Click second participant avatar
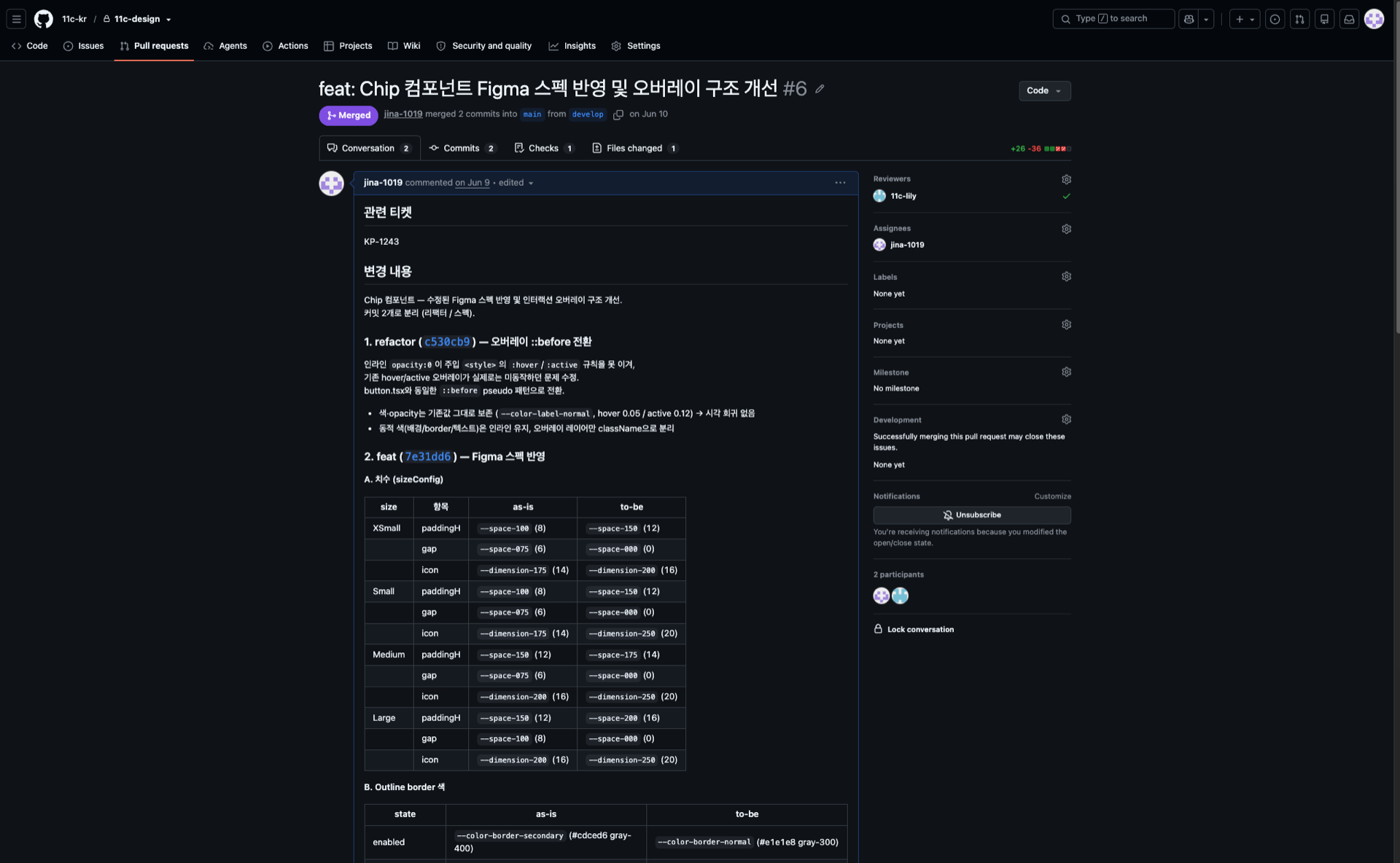Screen dimensions: 1400x863 (901, 596)
